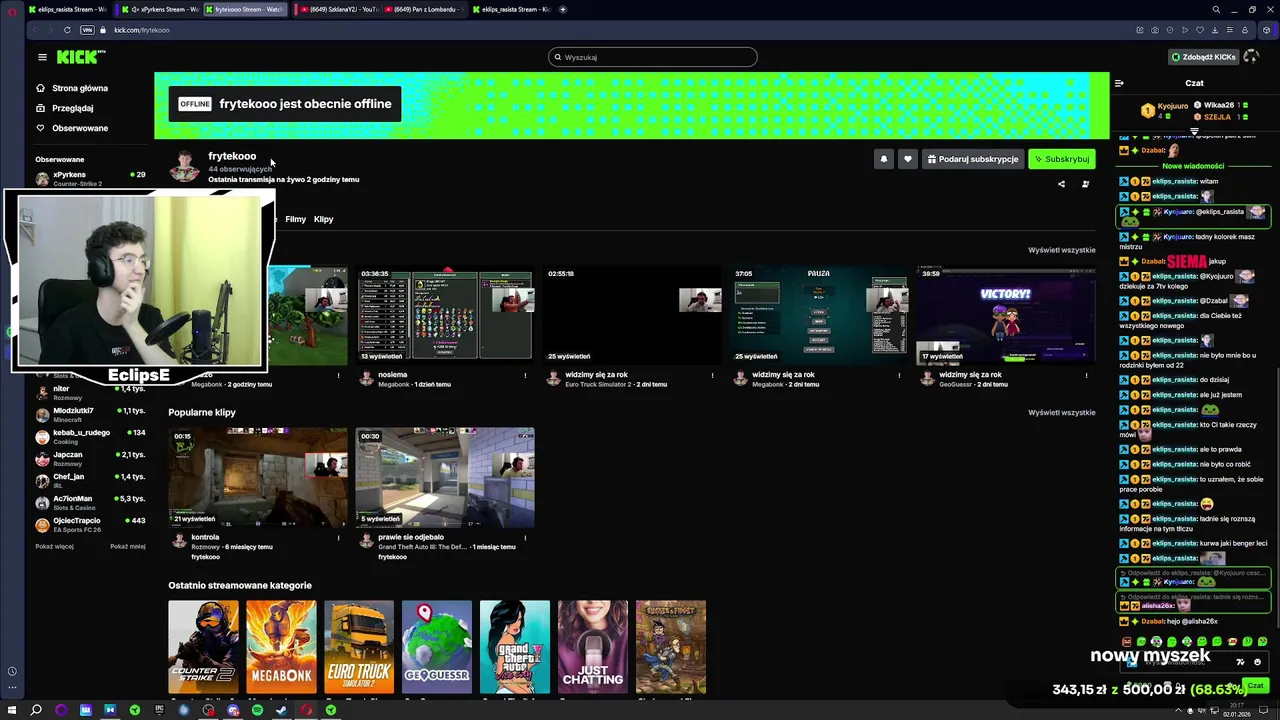Toggle the heart follow button for frytekooo
This screenshot has width=1280, height=720.
[x=908, y=159]
